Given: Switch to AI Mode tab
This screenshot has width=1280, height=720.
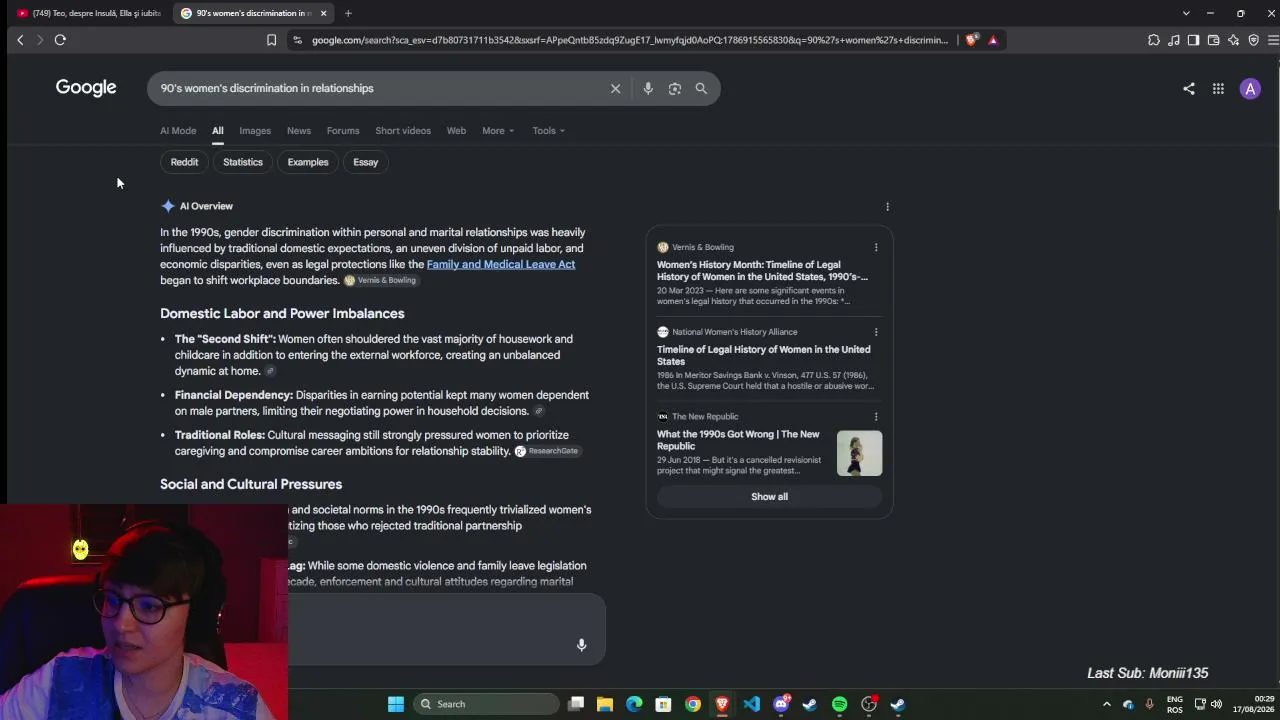Looking at the screenshot, I should [x=178, y=131].
